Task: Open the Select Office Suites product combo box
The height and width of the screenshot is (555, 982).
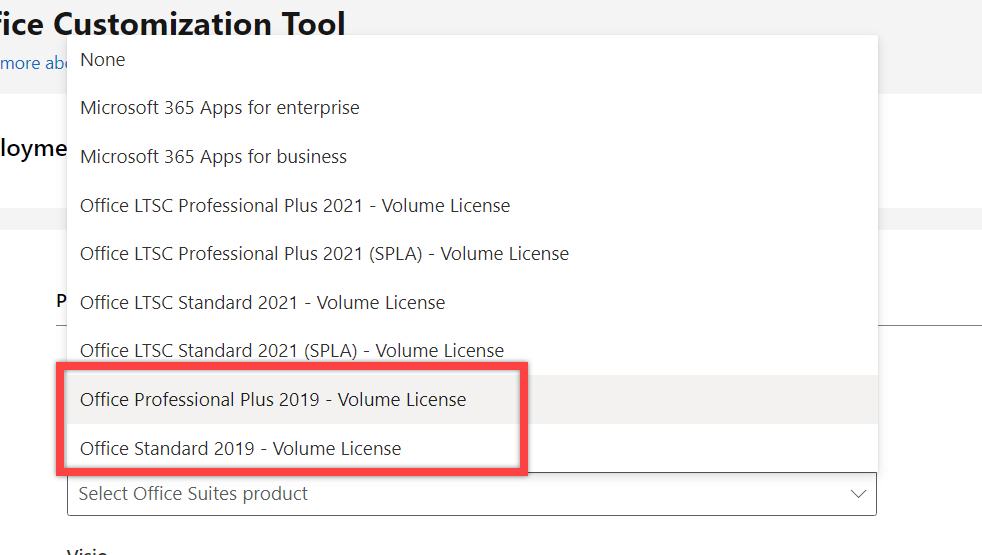Action: [472, 494]
